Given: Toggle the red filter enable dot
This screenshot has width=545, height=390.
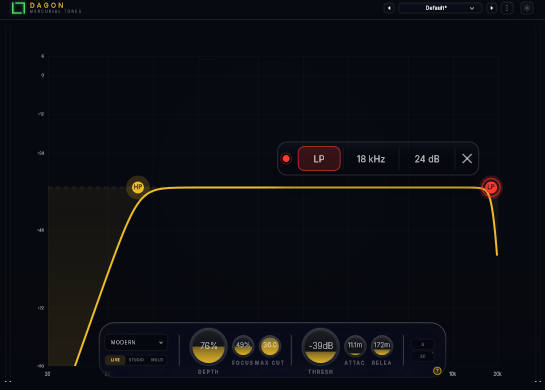Looking at the screenshot, I should tap(286, 159).
